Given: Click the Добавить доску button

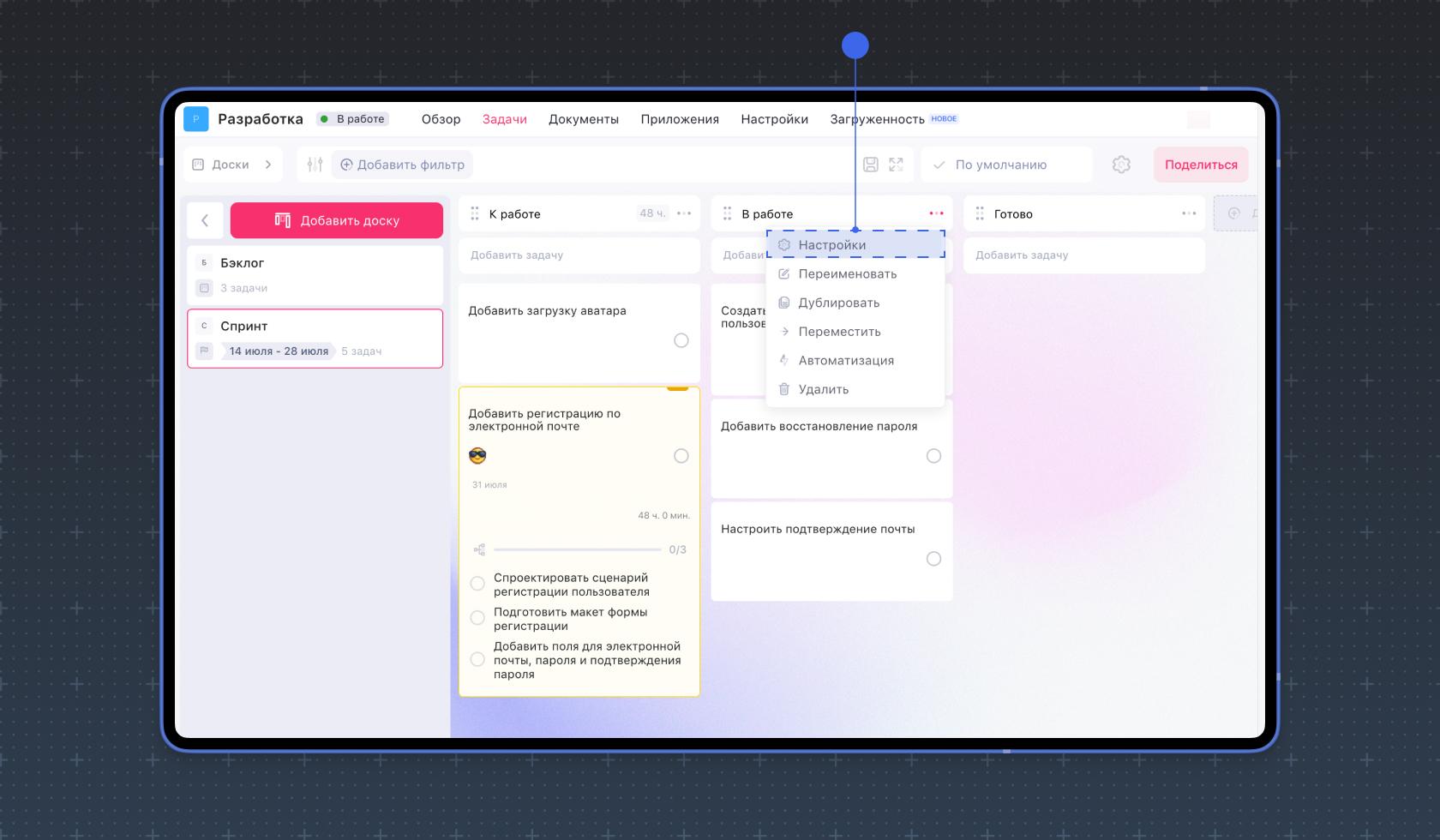Looking at the screenshot, I should point(337,220).
